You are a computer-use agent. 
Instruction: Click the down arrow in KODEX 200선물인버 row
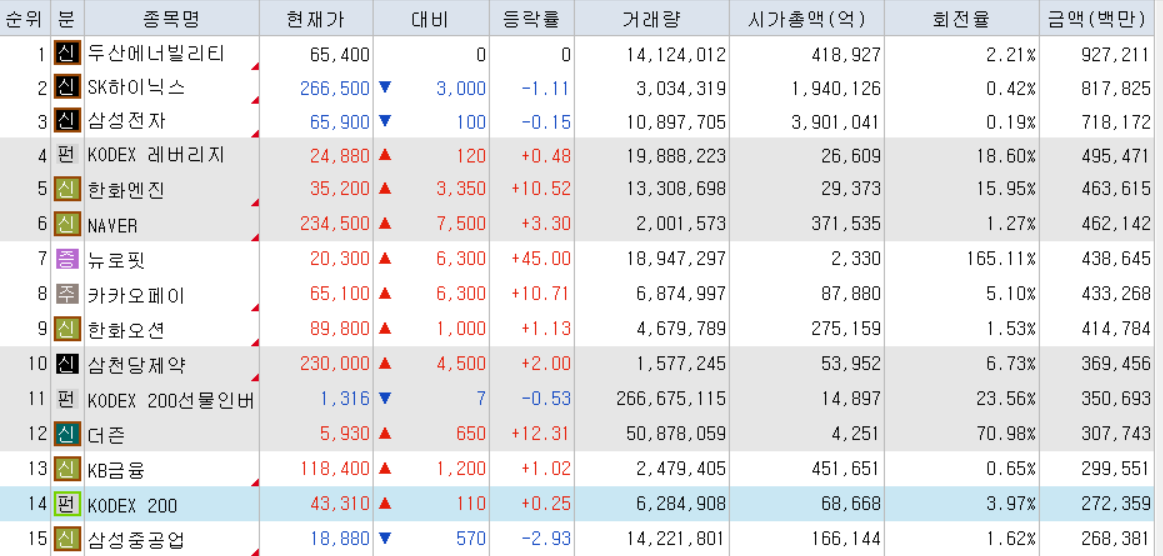384,399
